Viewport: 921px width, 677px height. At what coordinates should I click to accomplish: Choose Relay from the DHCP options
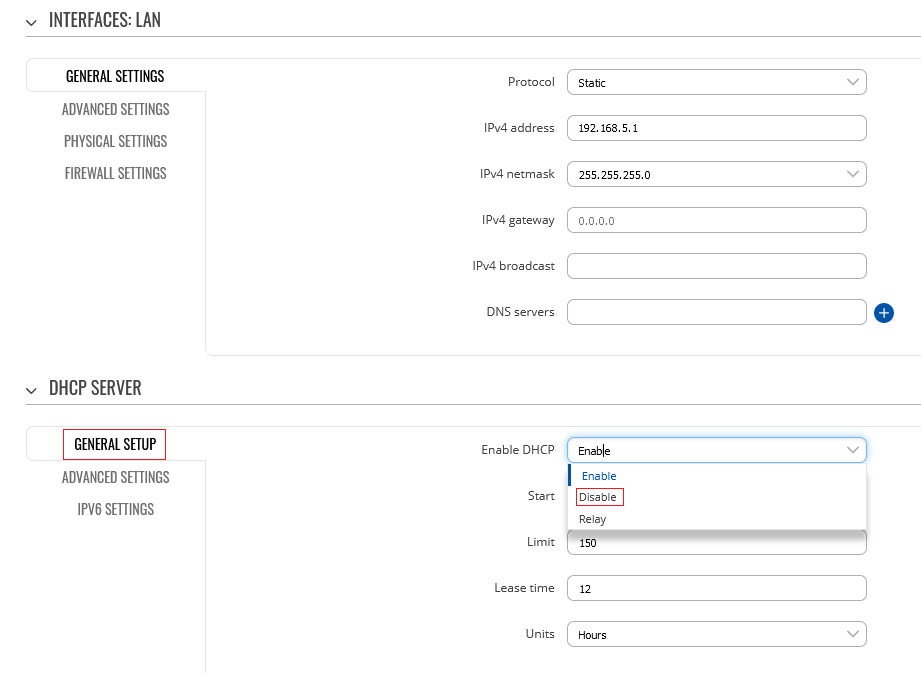(x=593, y=519)
